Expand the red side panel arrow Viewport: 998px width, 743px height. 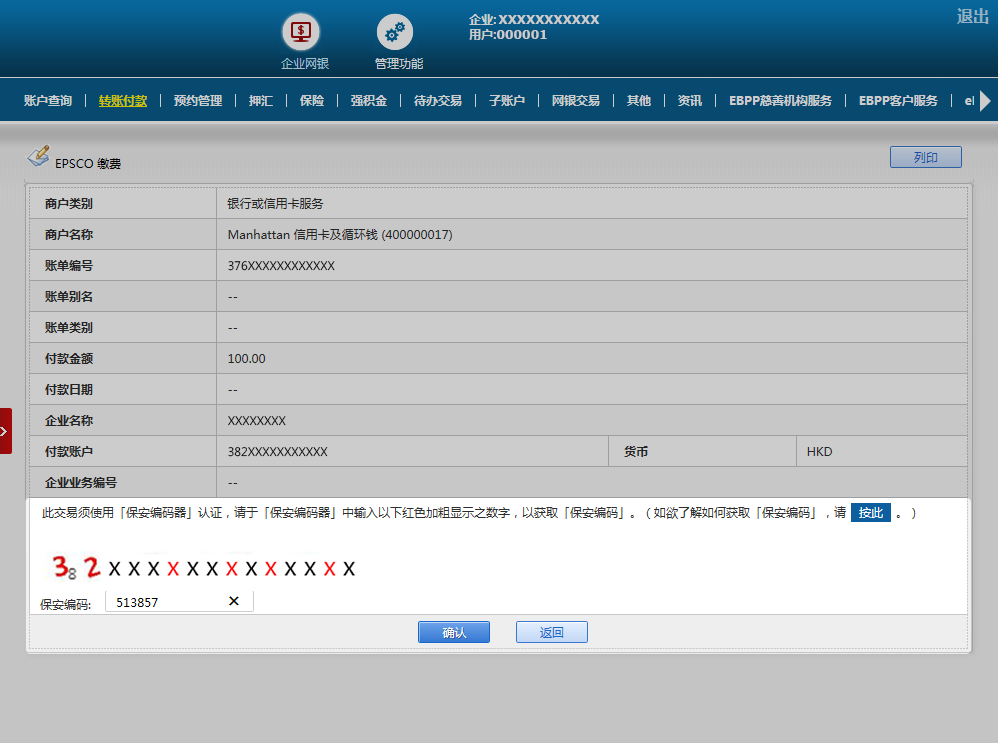6,431
